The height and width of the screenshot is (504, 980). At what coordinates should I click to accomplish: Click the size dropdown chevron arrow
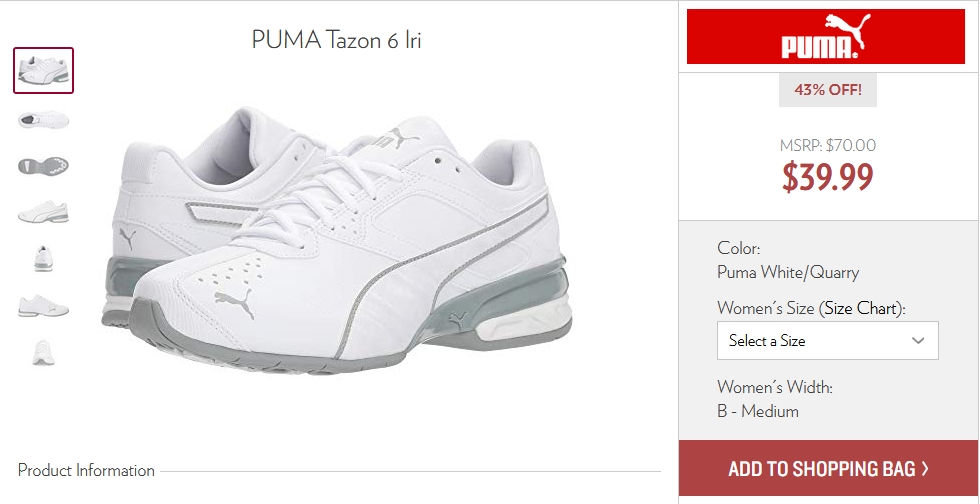point(918,341)
